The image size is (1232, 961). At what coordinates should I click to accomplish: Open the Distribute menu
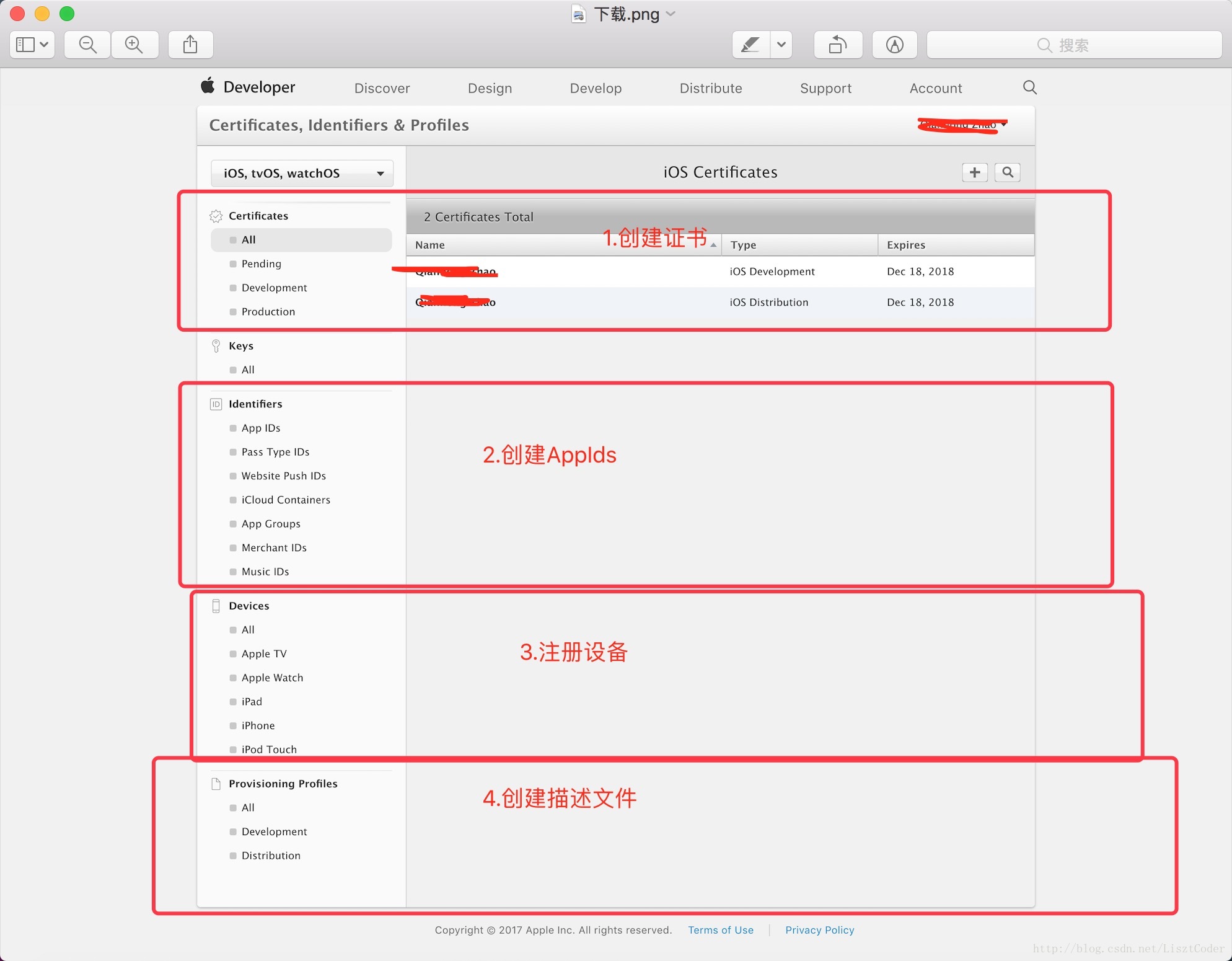(711, 88)
